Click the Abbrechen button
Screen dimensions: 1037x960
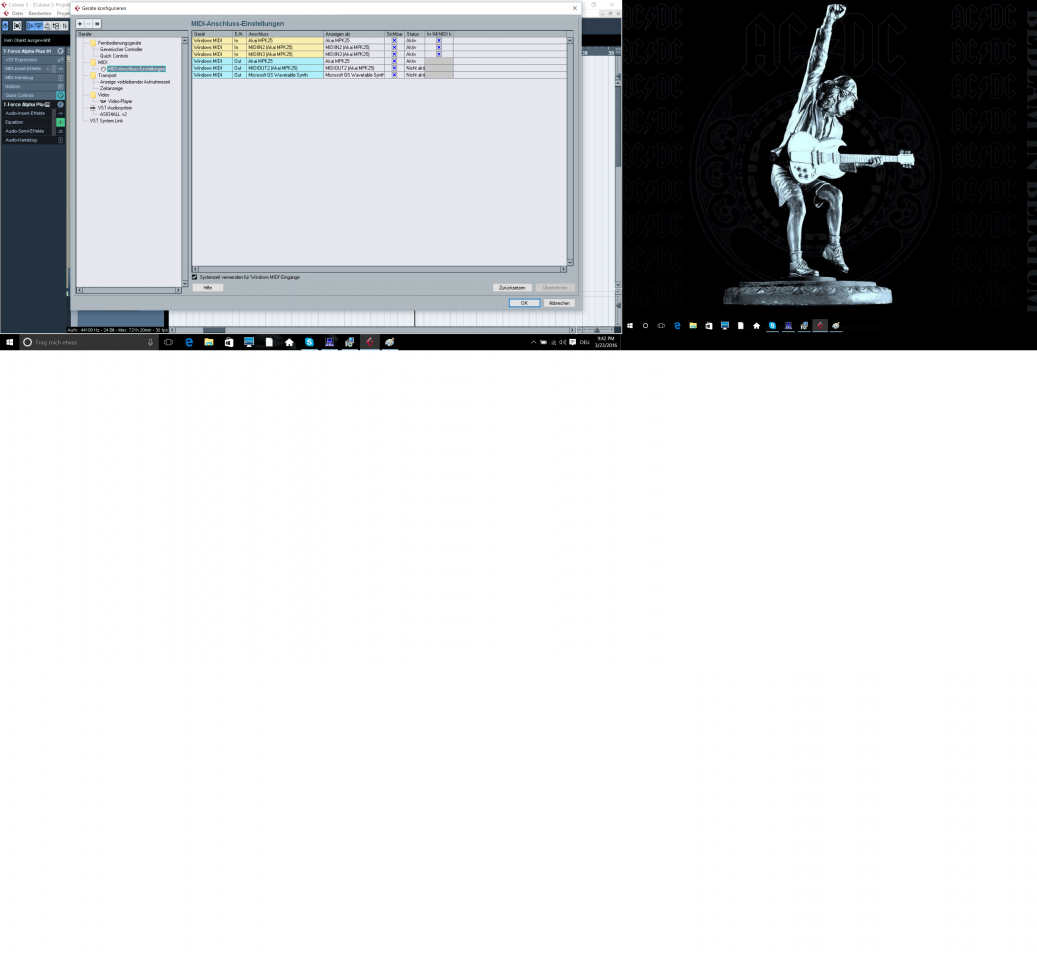point(560,303)
